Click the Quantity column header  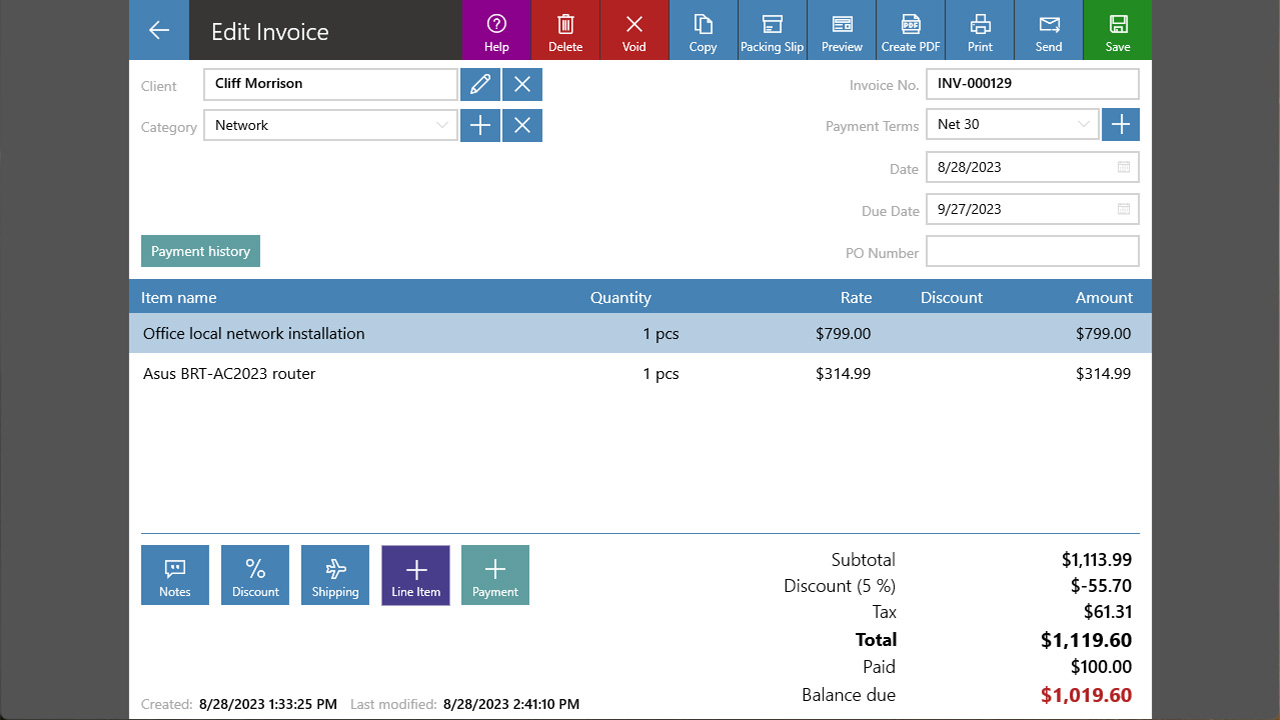(620, 297)
